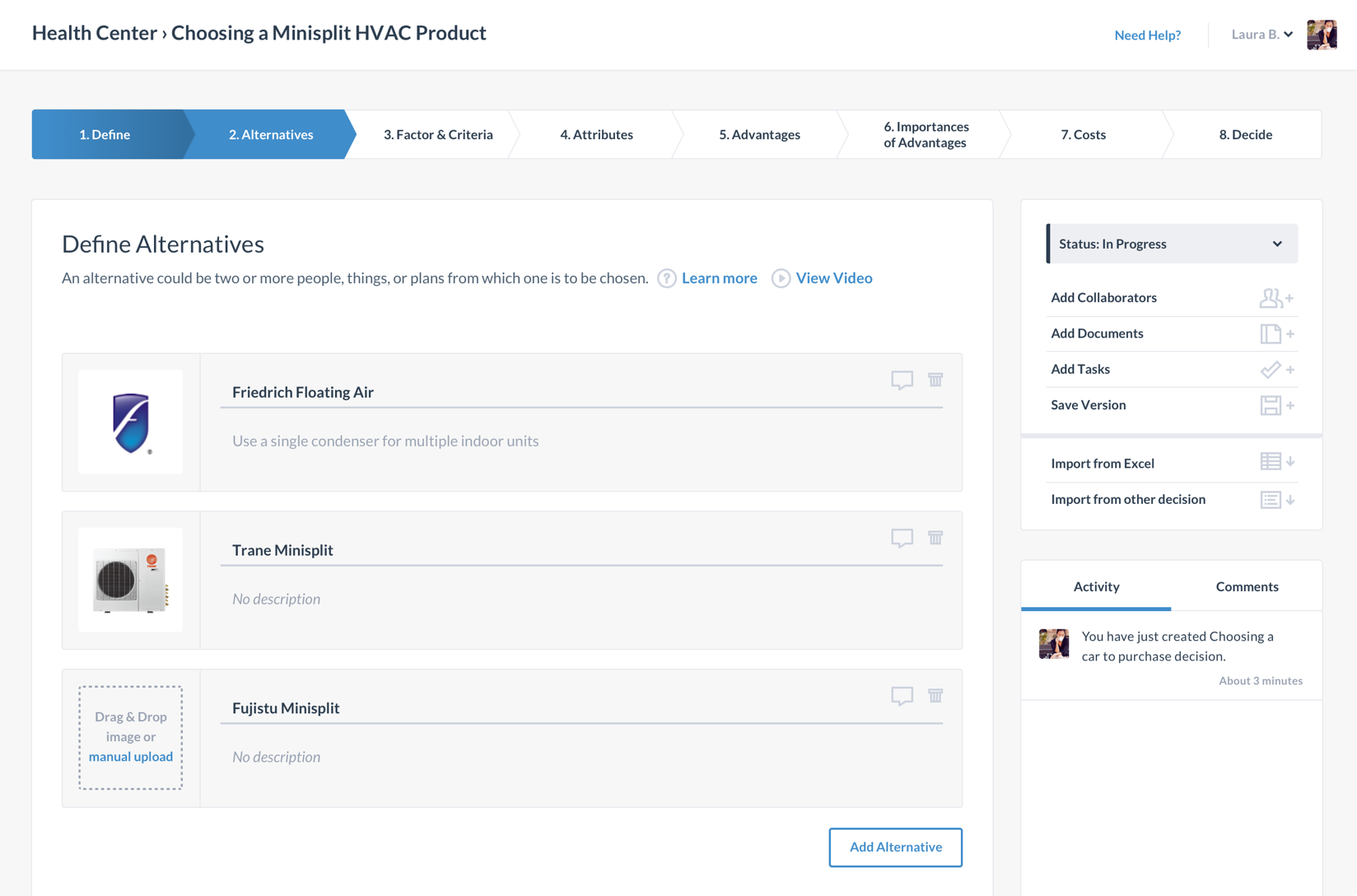
Task: Click the Add Alternative button
Action: point(896,847)
